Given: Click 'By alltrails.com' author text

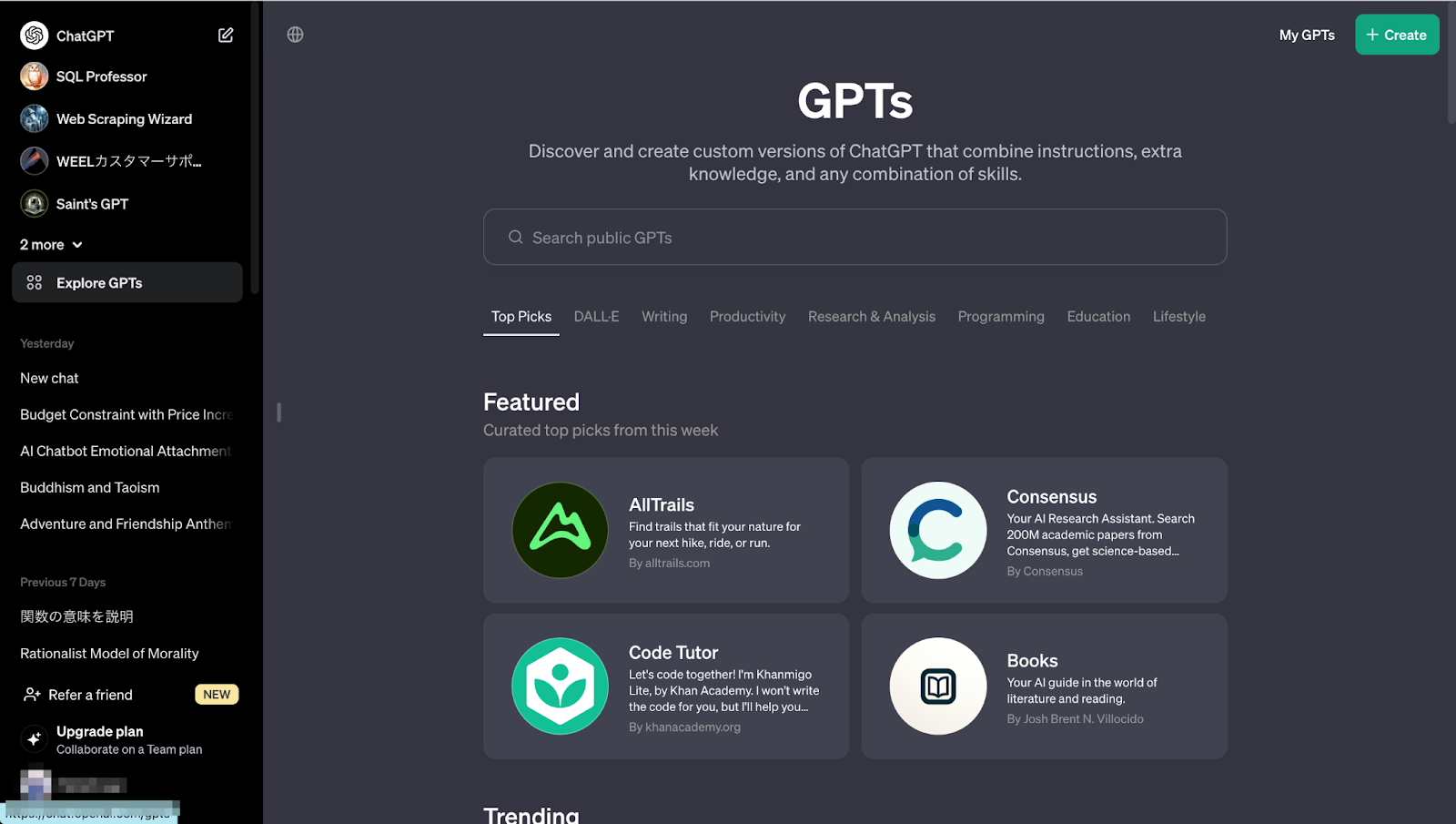Looking at the screenshot, I should click(669, 563).
